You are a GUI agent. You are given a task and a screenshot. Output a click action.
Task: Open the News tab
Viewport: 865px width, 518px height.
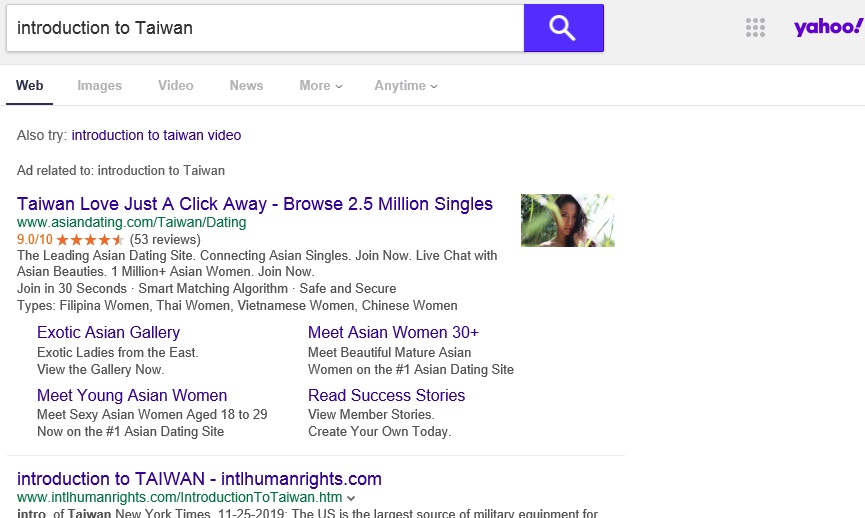246,86
